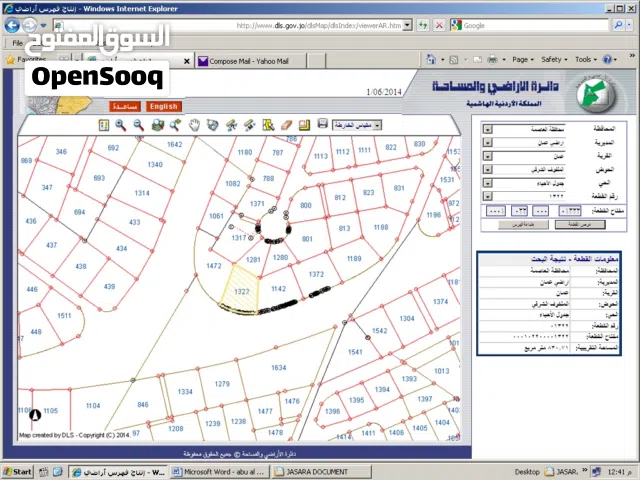Open the Windows Start button
Viewport: 640px width, 480px height.
click(17, 472)
